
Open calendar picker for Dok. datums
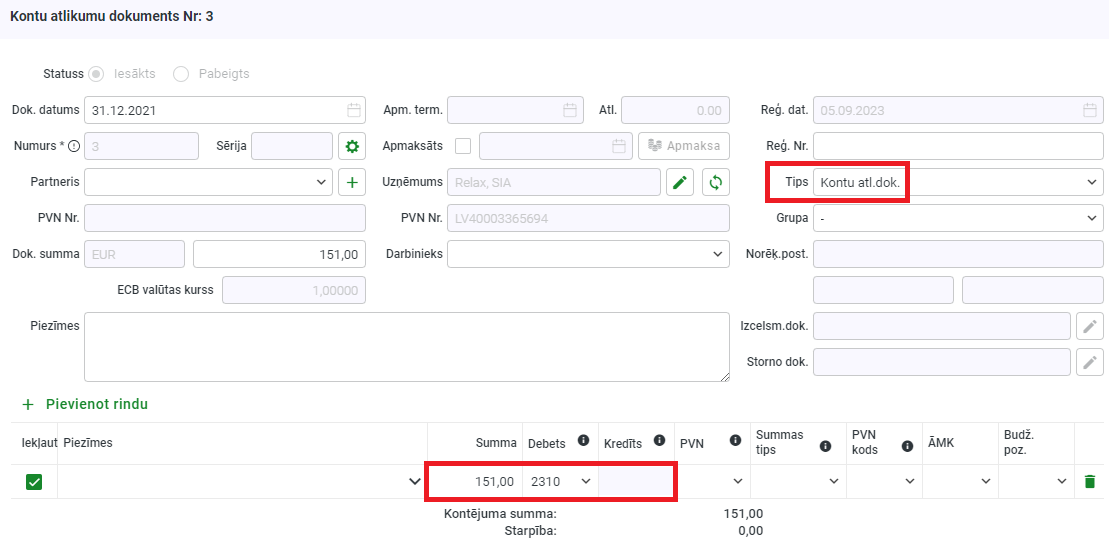tap(354, 110)
